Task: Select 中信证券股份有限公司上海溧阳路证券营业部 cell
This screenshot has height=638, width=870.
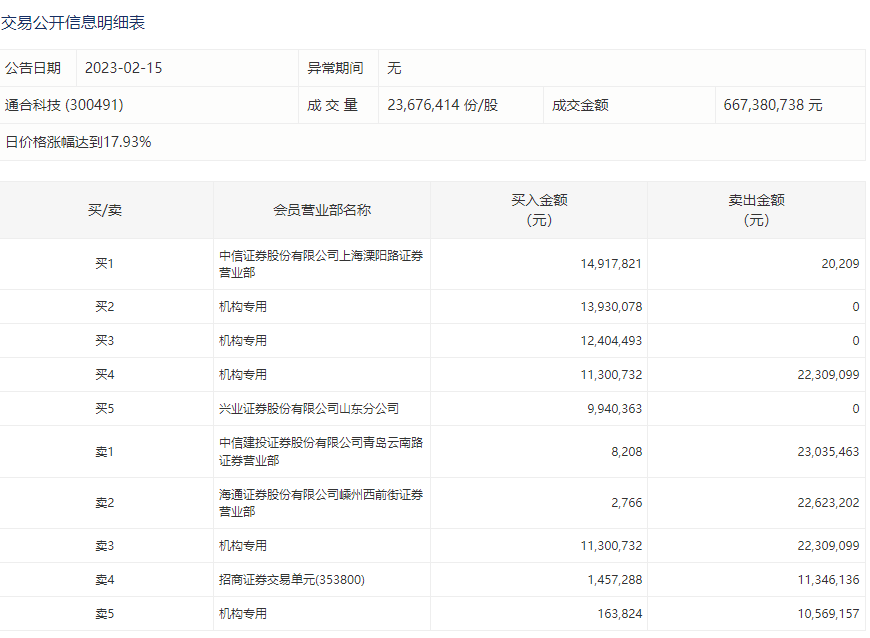Action: pyautogui.click(x=321, y=264)
